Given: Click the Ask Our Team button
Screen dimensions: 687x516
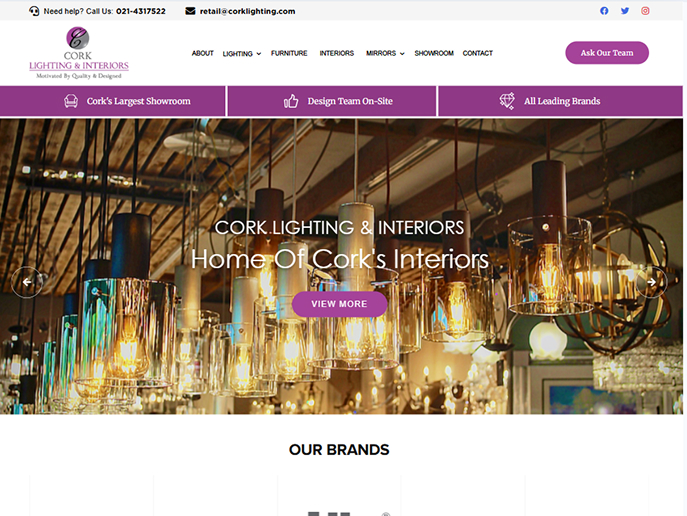Looking at the screenshot, I should pos(607,53).
